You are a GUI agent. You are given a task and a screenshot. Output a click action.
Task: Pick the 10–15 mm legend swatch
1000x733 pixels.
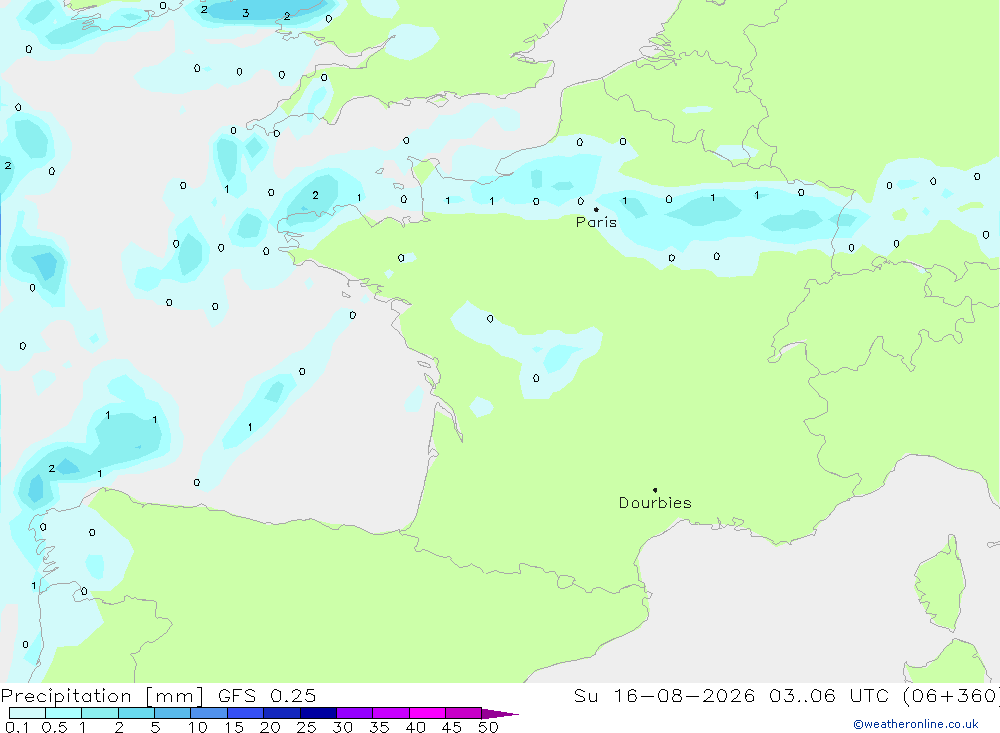click(x=209, y=713)
